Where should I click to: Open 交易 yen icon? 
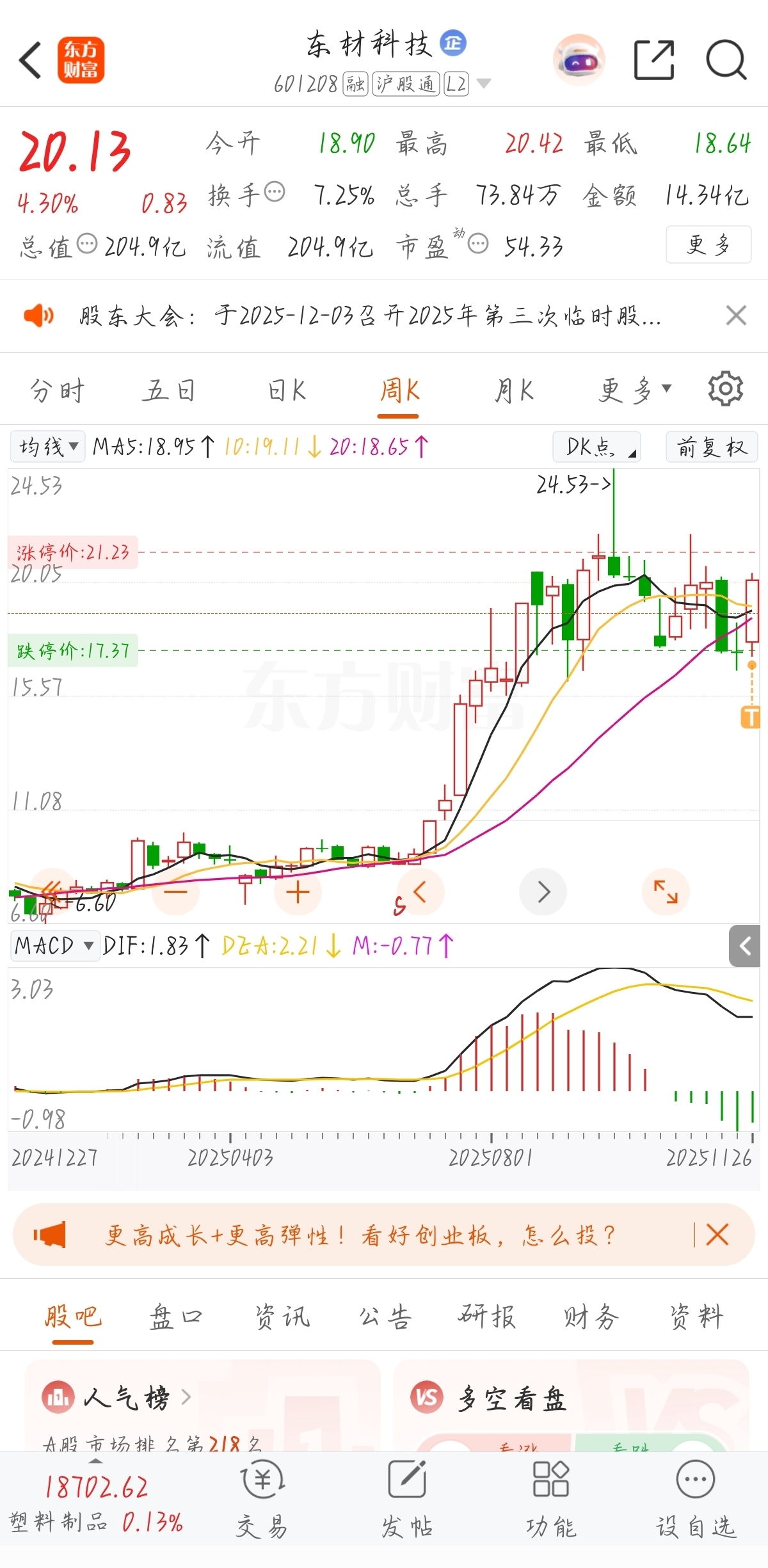point(262,1479)
